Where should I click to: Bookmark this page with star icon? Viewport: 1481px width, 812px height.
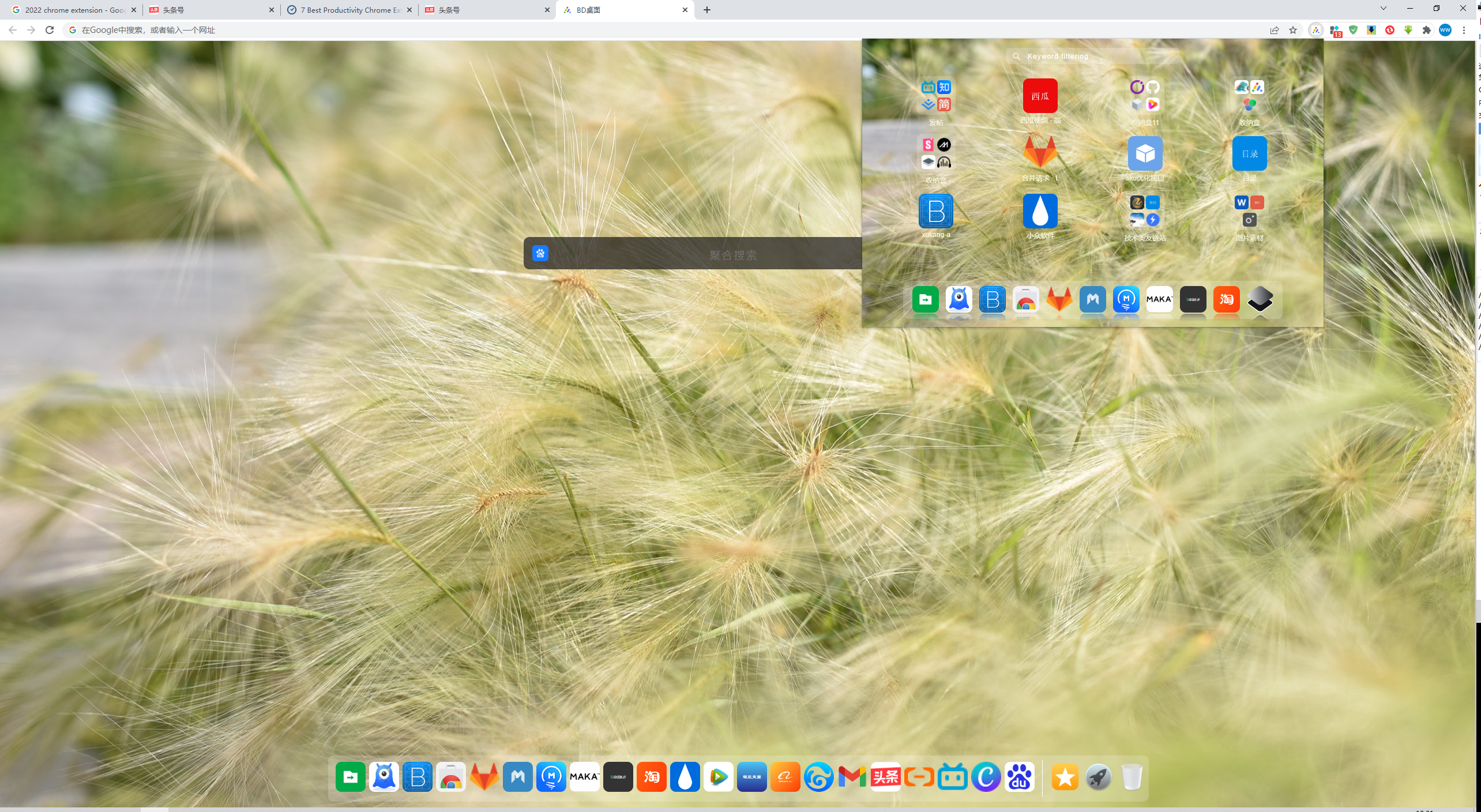pos(1293,30)
